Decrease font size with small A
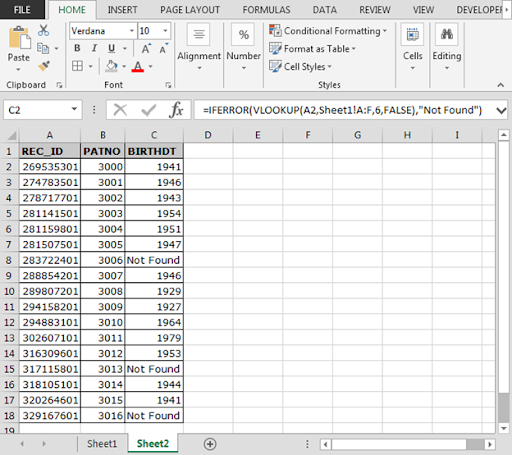 (163, 49)
